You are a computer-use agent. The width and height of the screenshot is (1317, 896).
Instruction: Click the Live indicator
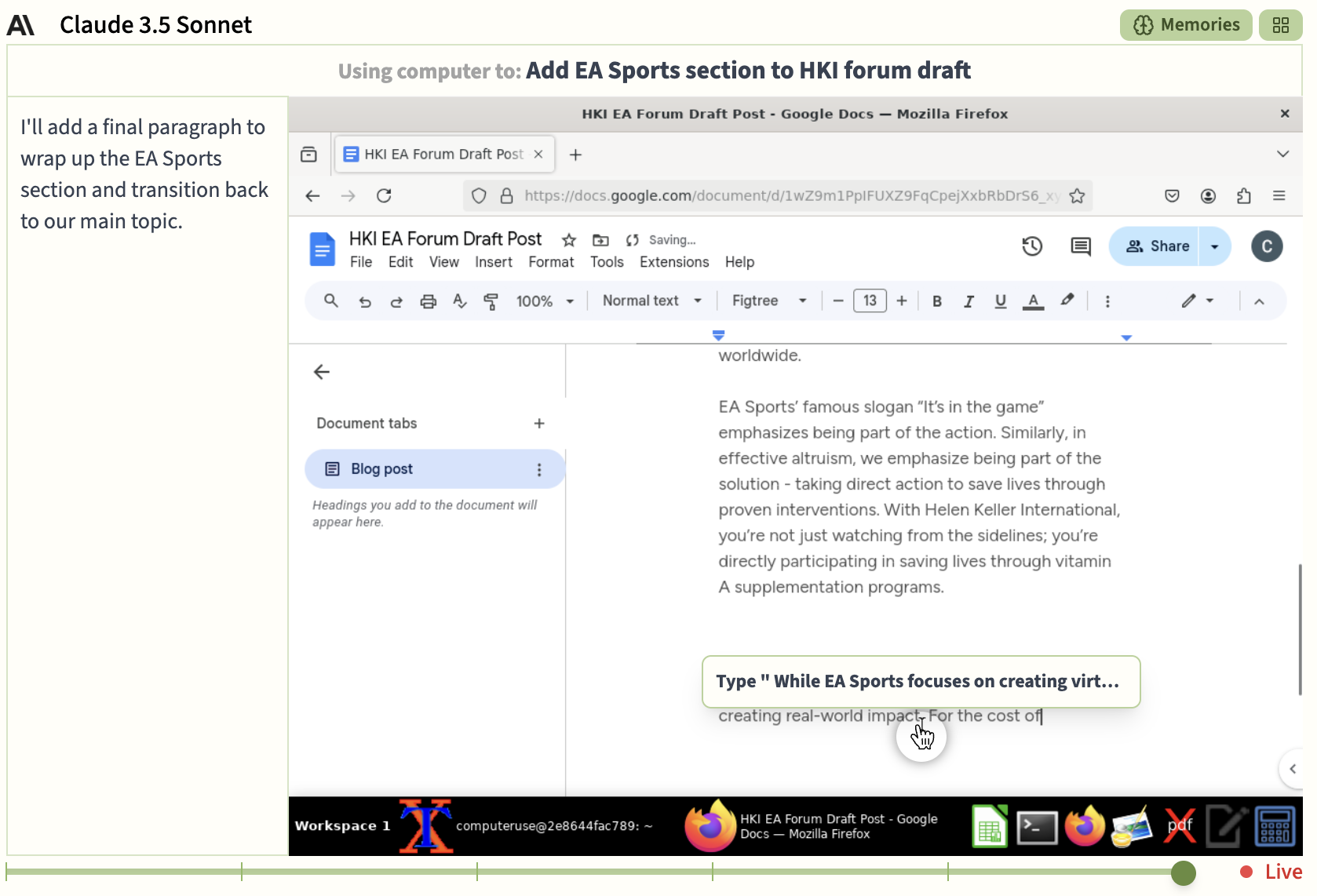point(1271,872)
